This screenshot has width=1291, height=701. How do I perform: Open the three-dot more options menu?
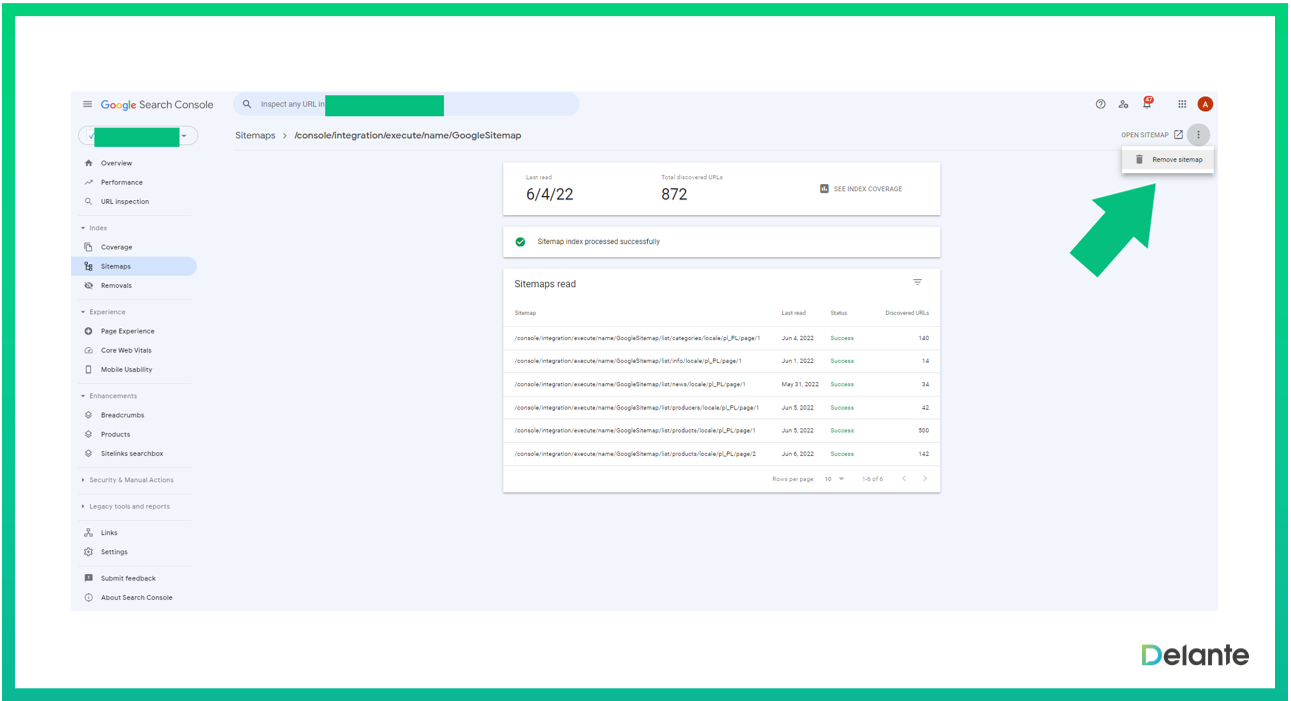1198,135
